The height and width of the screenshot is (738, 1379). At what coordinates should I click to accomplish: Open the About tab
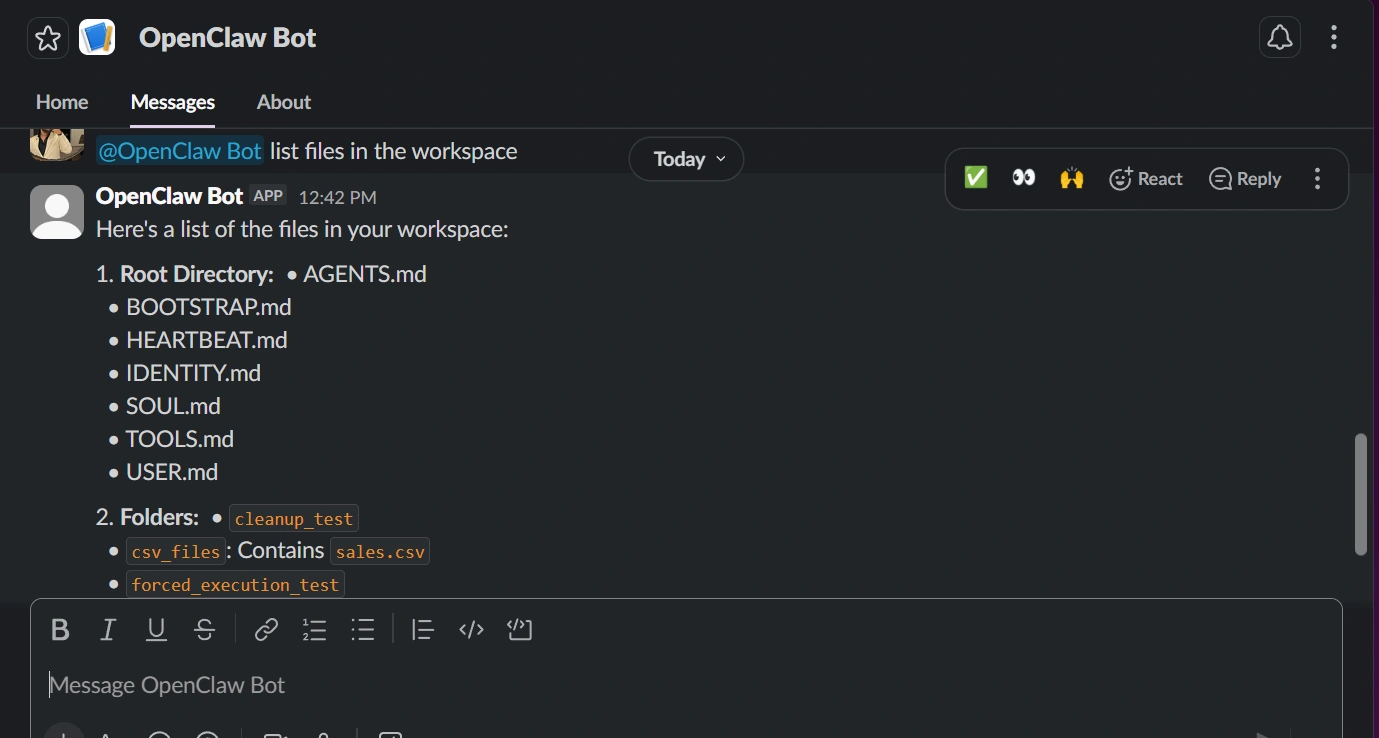point(284,102)
